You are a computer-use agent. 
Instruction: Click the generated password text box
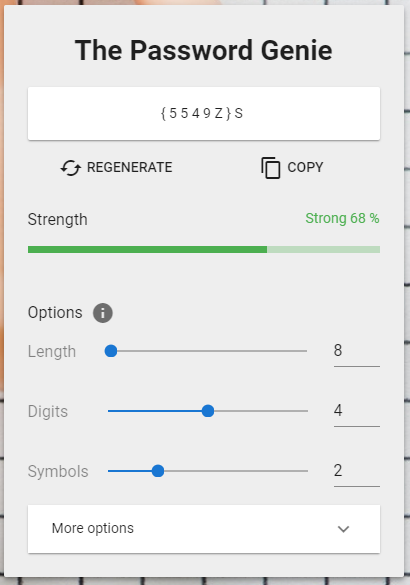(204, 113)
